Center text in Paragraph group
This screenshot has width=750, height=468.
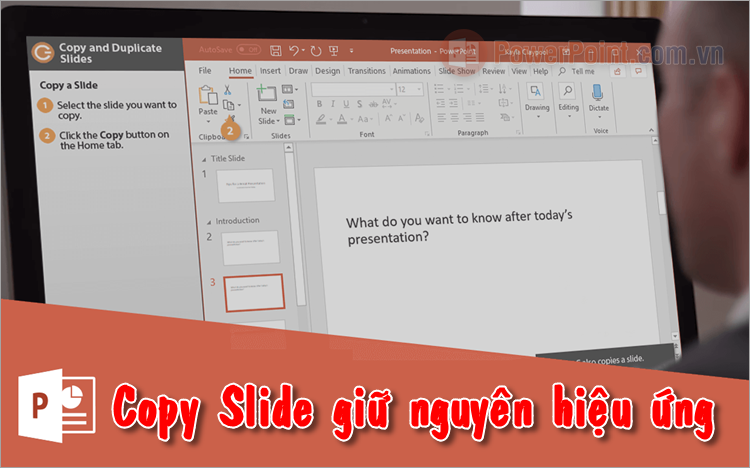point(454,117)
